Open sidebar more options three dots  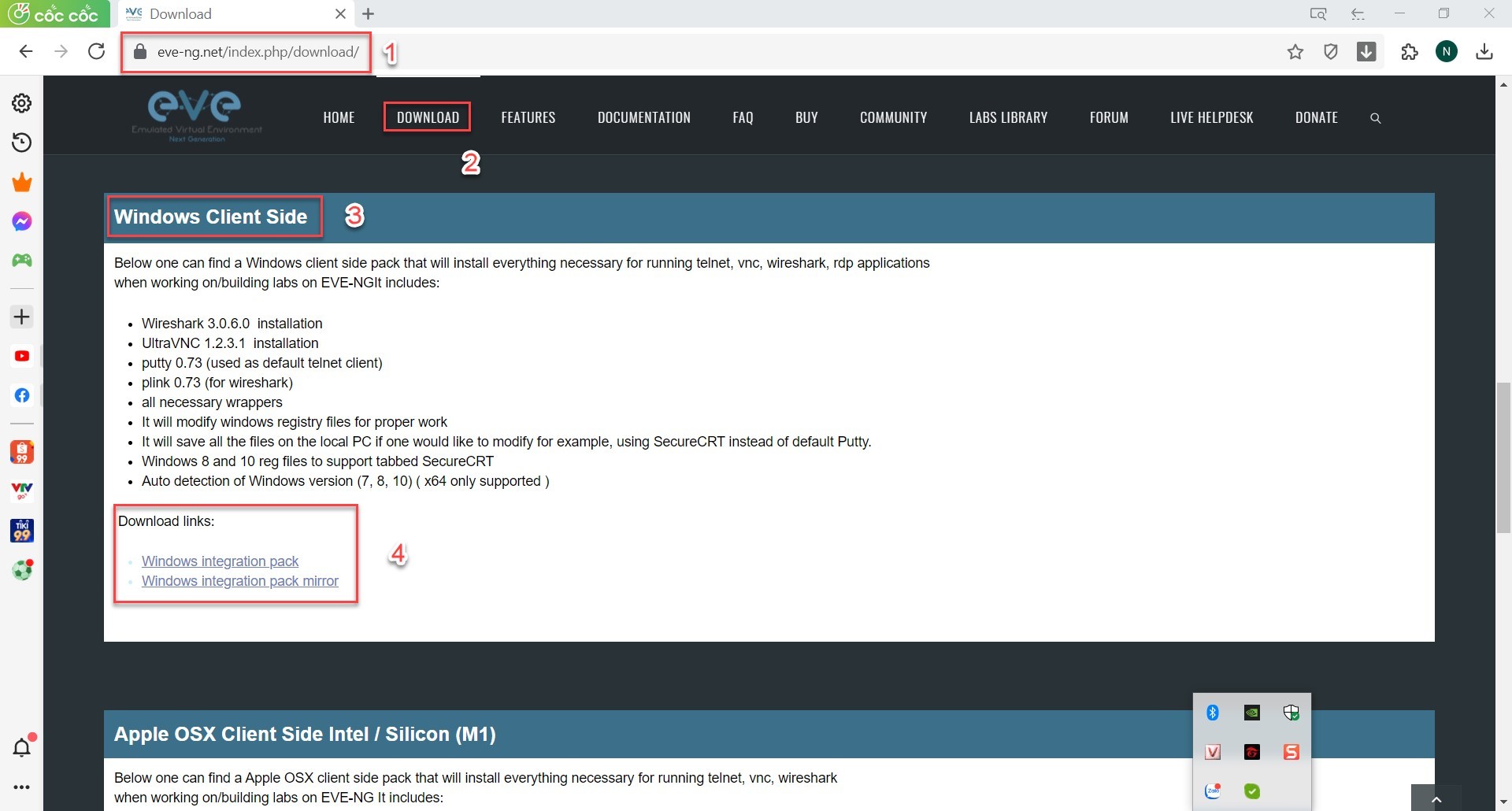point(22,787)
